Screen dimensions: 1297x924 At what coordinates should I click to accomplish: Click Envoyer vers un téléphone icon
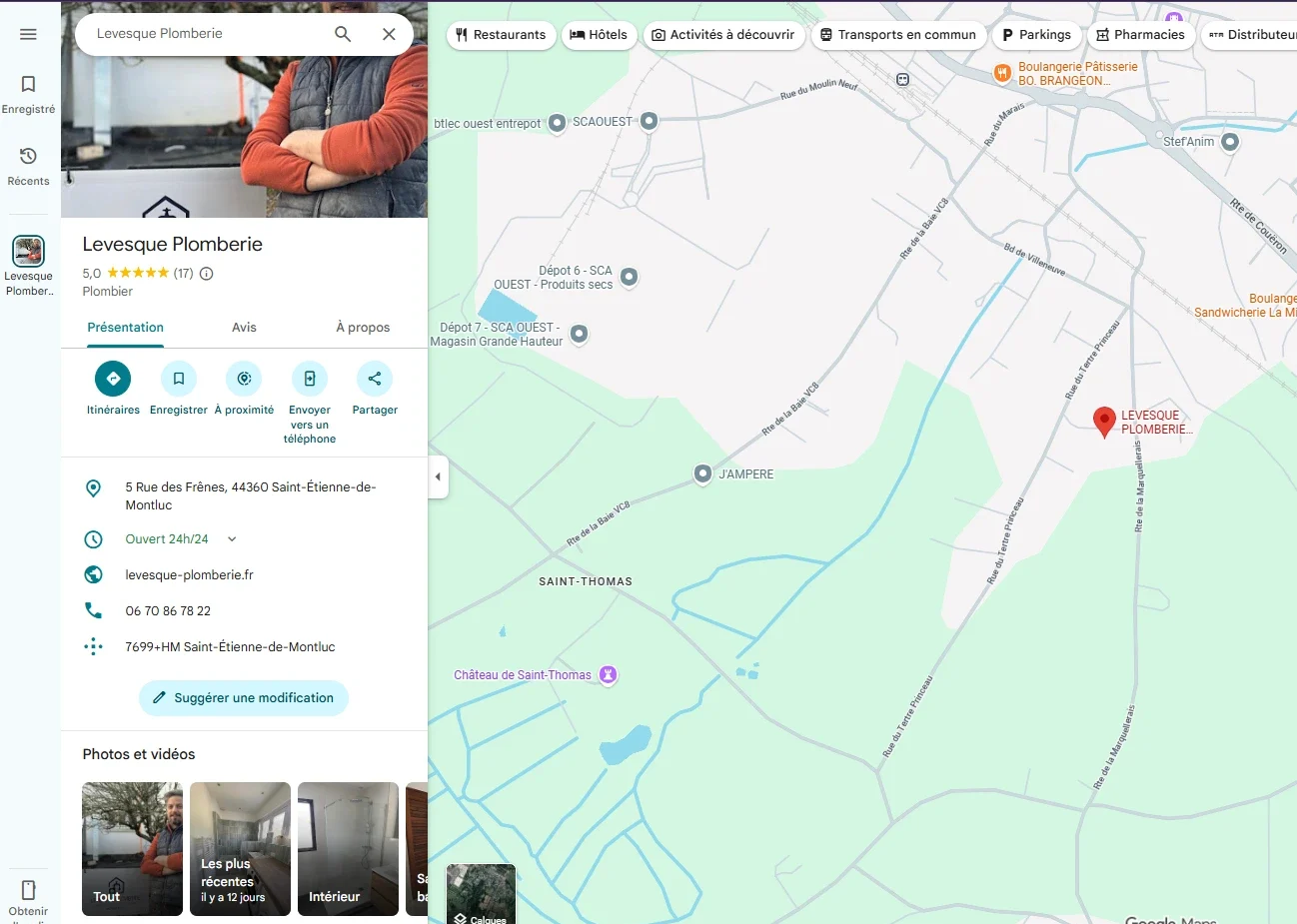310,379
